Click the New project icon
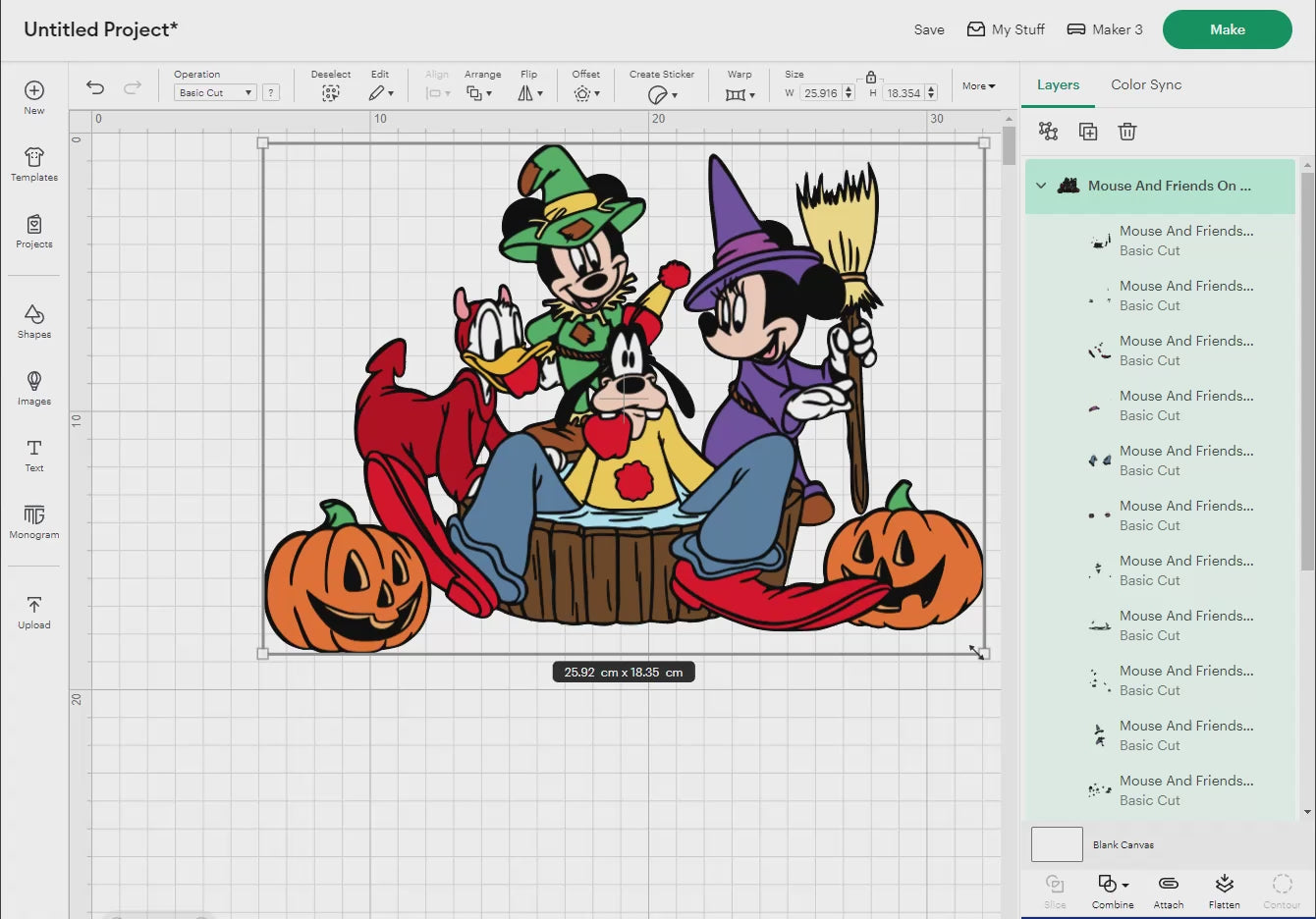Image resolution: width=1316 pixels, height=919 pixels. [x=34, y=90]
